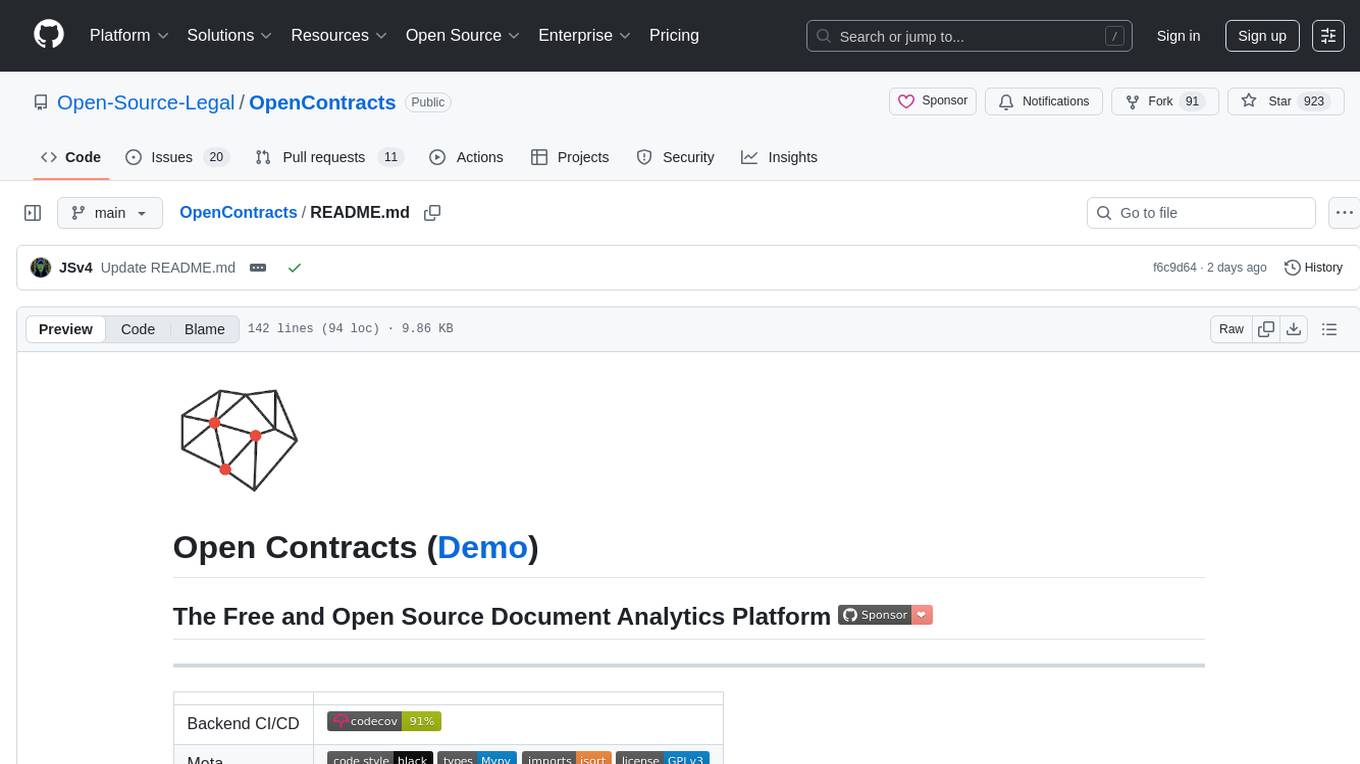Switch to the Code tab
Image resolution: width=1360 pixels, height=764 pixels.
point(71,157)
